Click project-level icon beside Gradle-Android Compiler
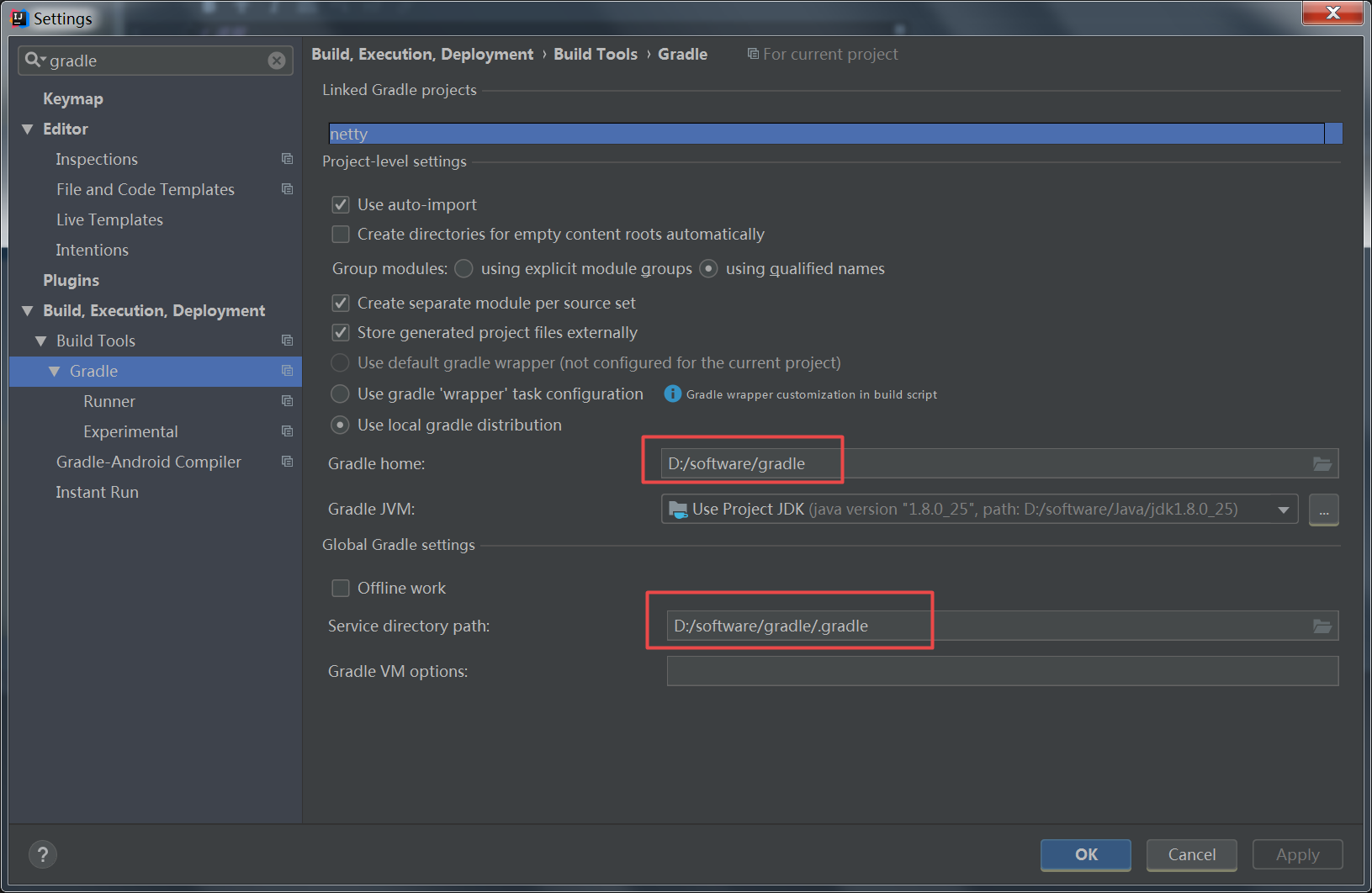The image size is (1372, 893). coord(287,462)
